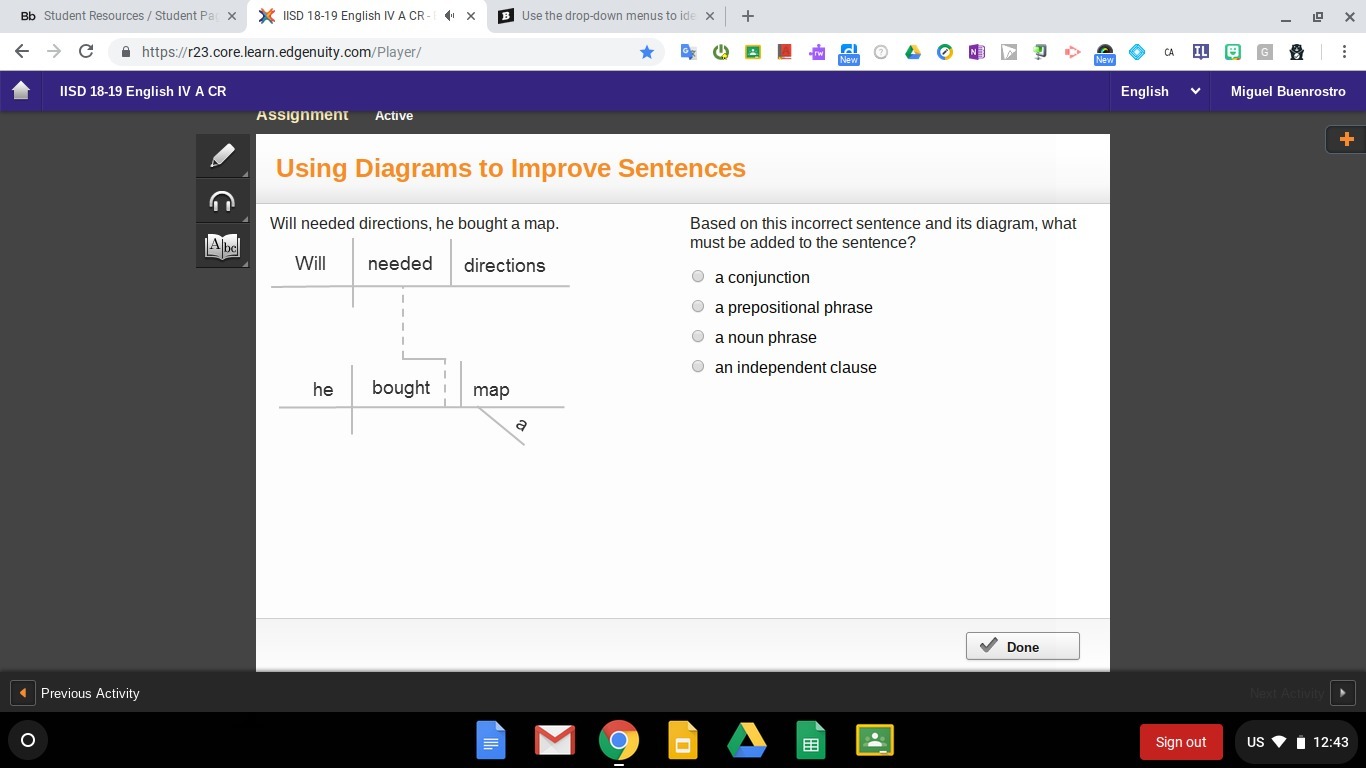Screen dimensions: 1366x768
Task: Expand the English language dropdown
Action: click(1159, 91)
